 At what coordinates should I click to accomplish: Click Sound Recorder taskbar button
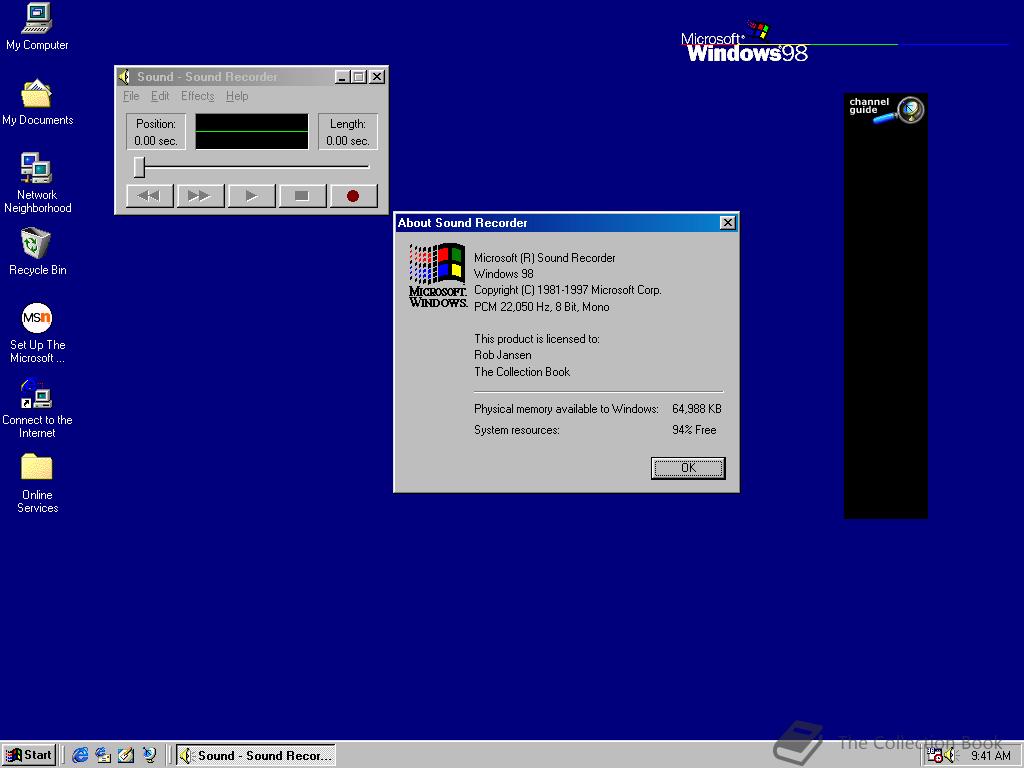click(x=256, y=755)
